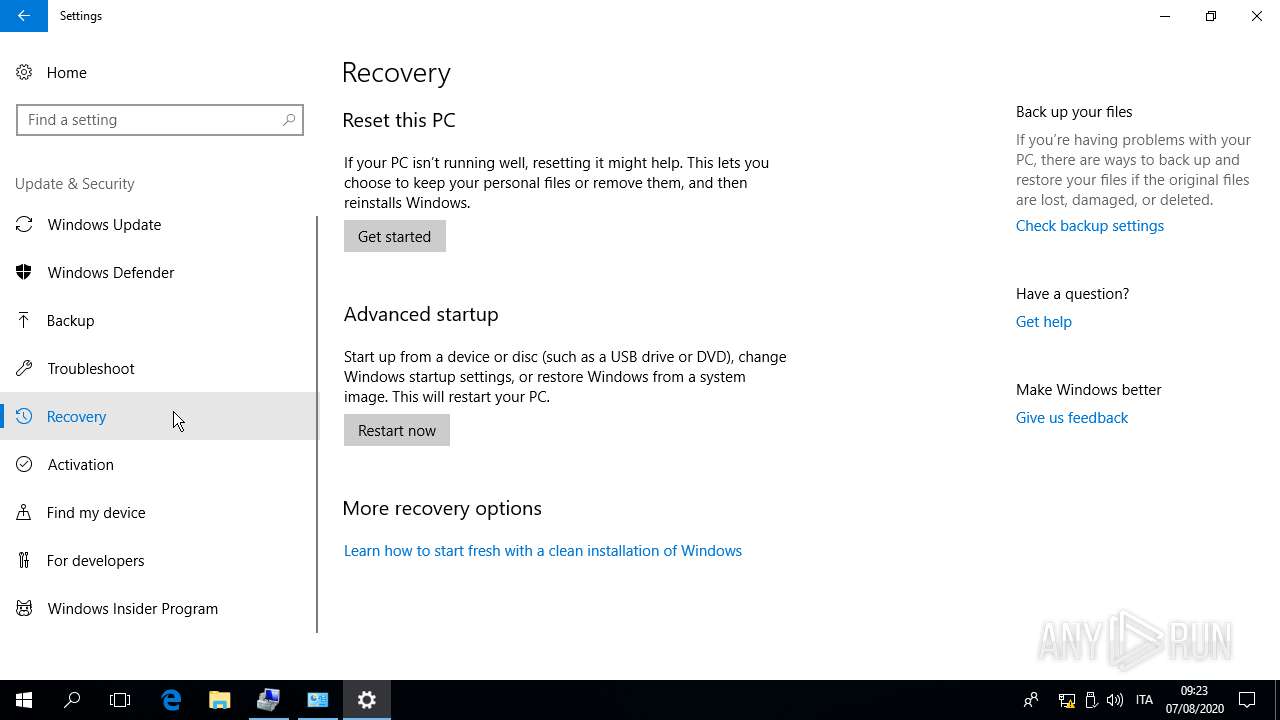This screenshot has height=720, width=1280.
Task: Select the search magnifier in Find a setting
Action: point(288,119)
